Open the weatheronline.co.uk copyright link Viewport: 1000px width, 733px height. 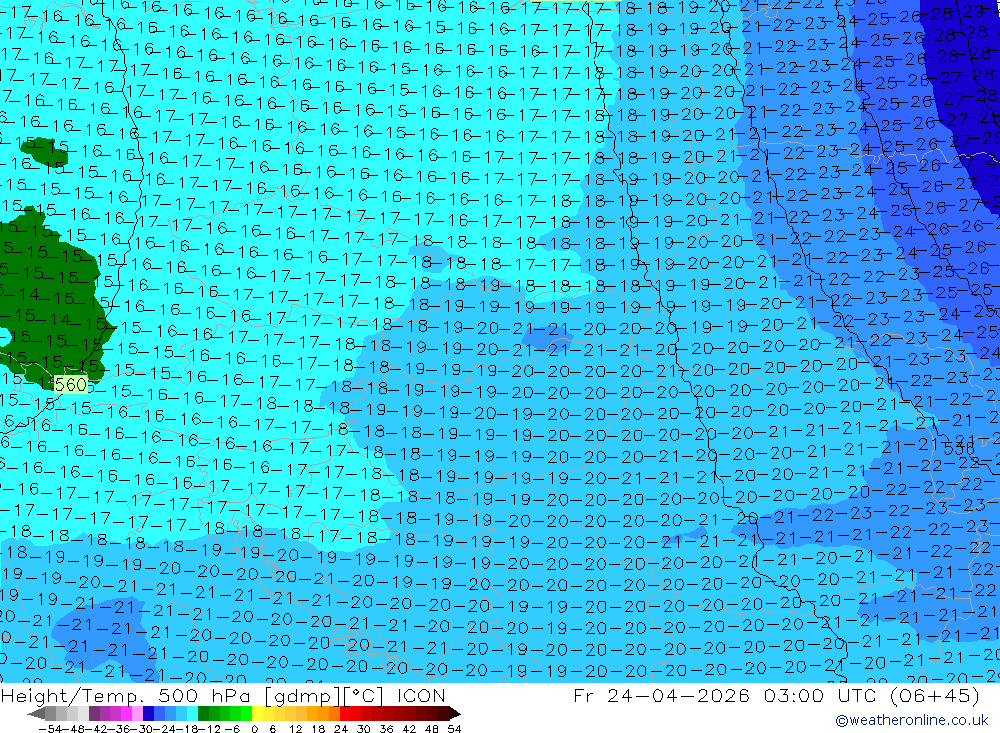(911, 720)
